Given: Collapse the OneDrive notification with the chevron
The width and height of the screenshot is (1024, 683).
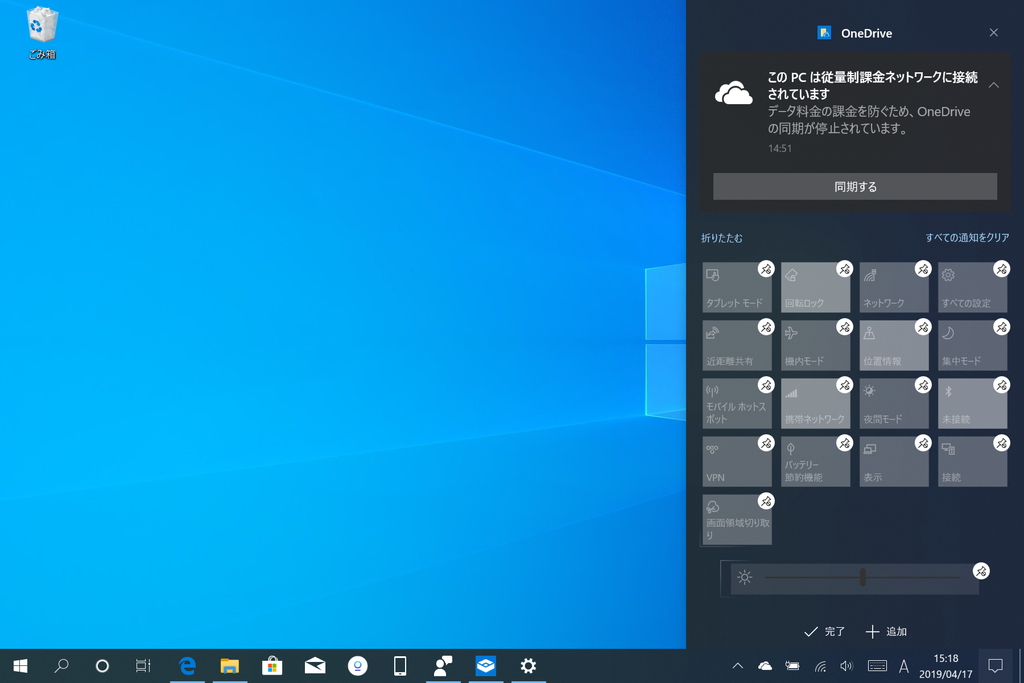Looking at the screenshot, I should tap(993, 85).
